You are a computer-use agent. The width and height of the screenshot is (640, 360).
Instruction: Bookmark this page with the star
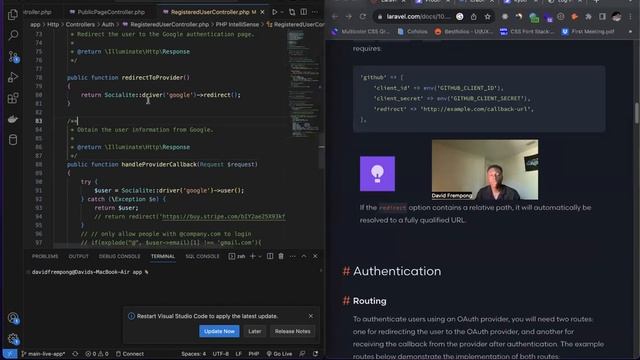(487, 17)
